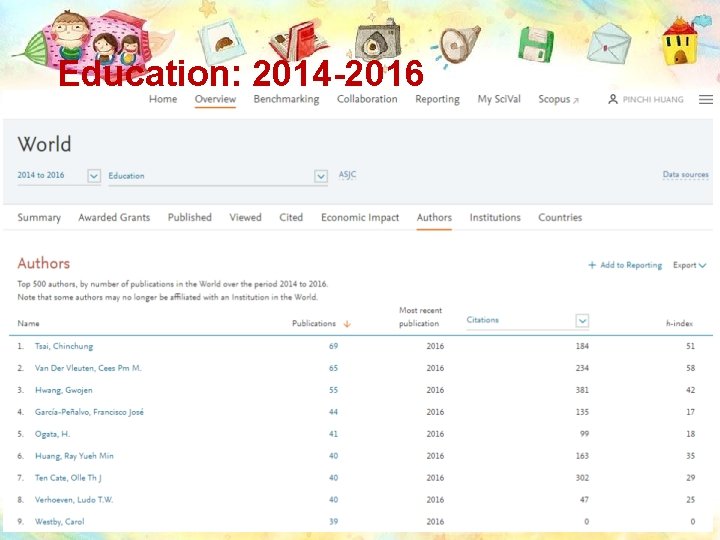Click the h-index column header
The height and width of the screenshot is (540, 720).
pyautogui.click(x=679, y=324)
